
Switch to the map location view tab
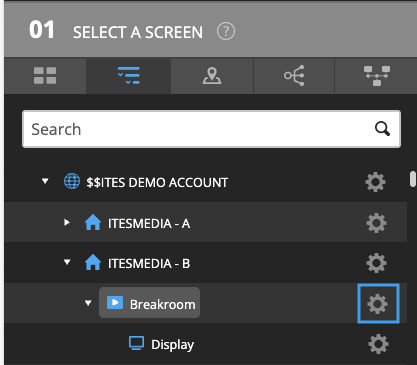coord(212,76)
